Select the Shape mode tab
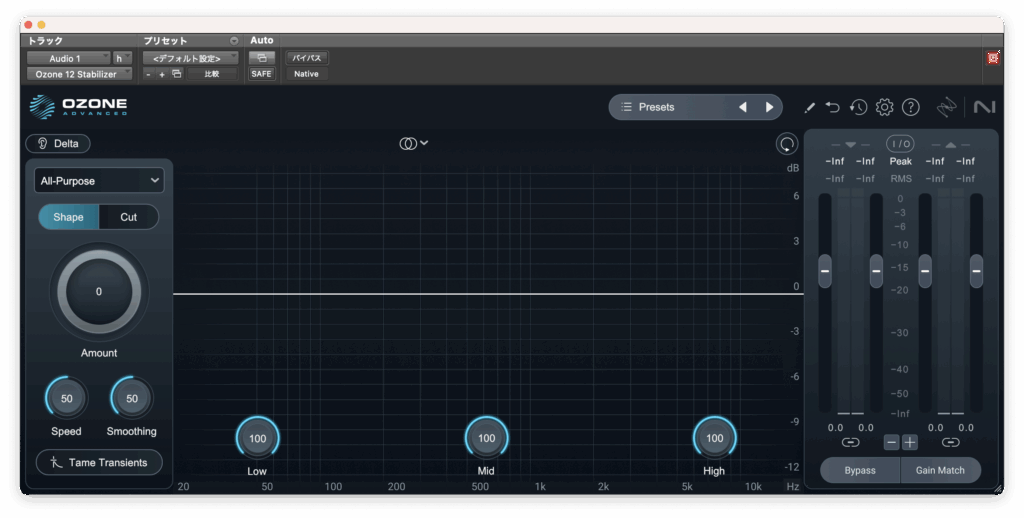 pos(68,217)
